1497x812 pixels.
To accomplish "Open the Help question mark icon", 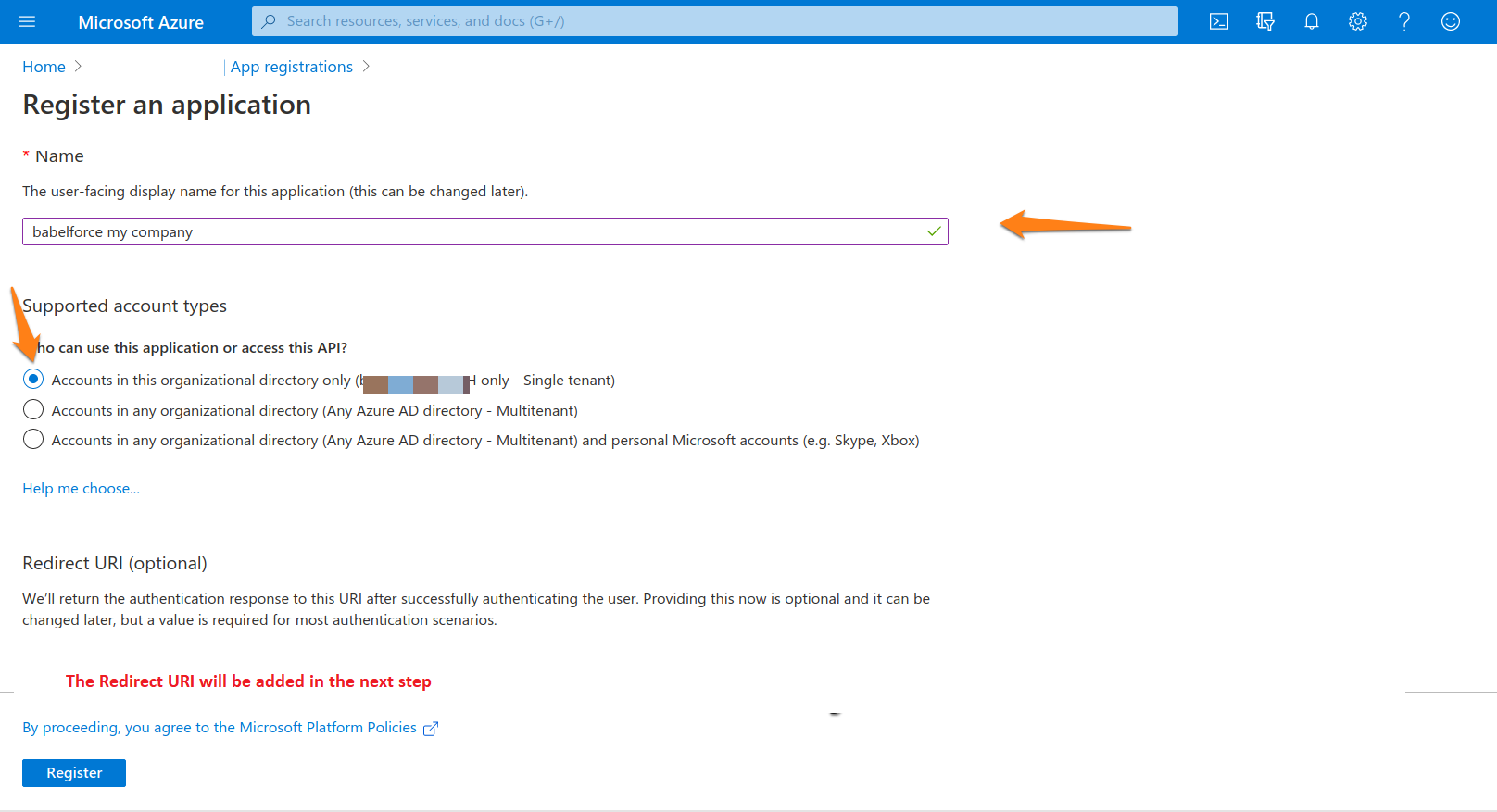I will 1404,21.
